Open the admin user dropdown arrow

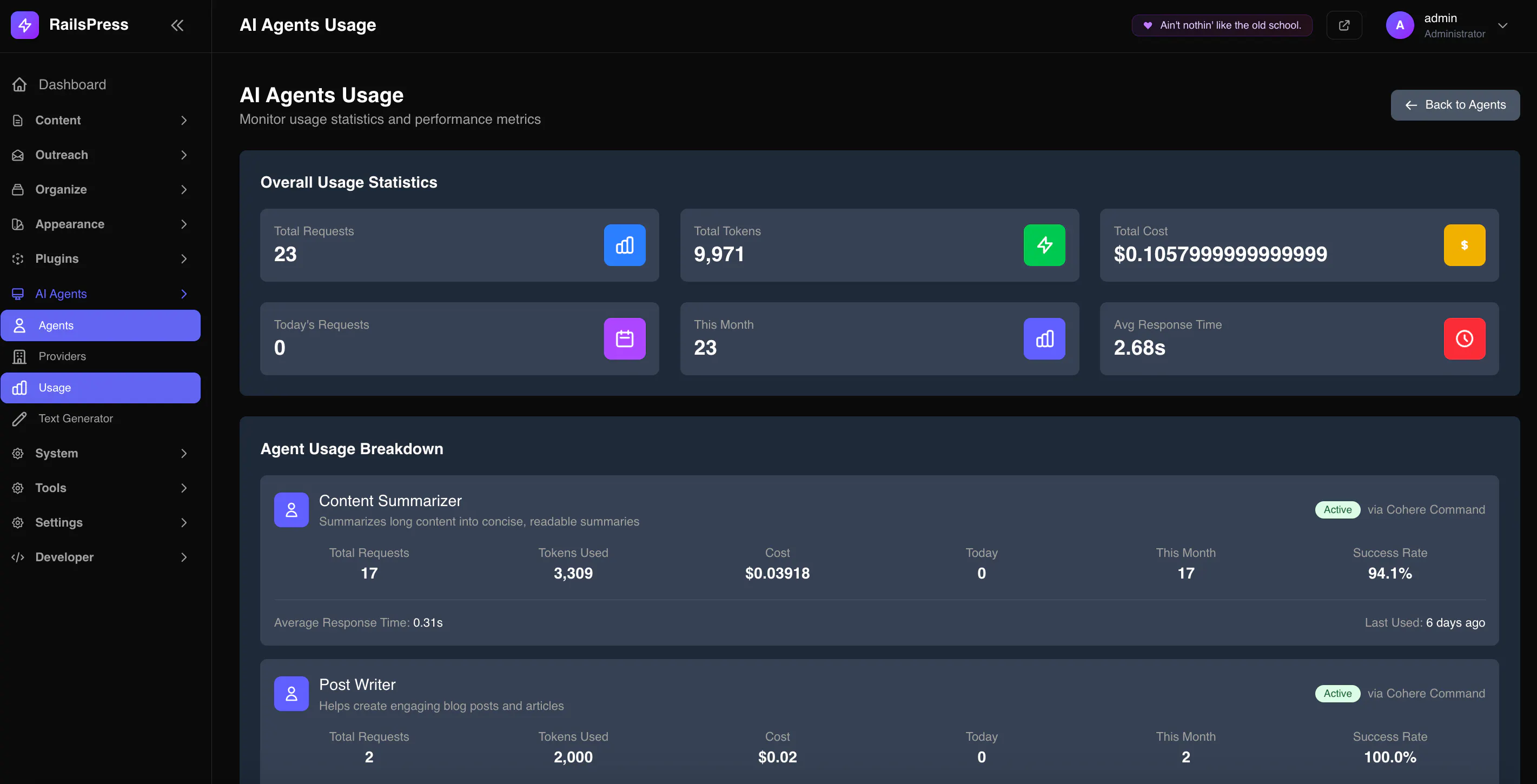coord(1502,25)
